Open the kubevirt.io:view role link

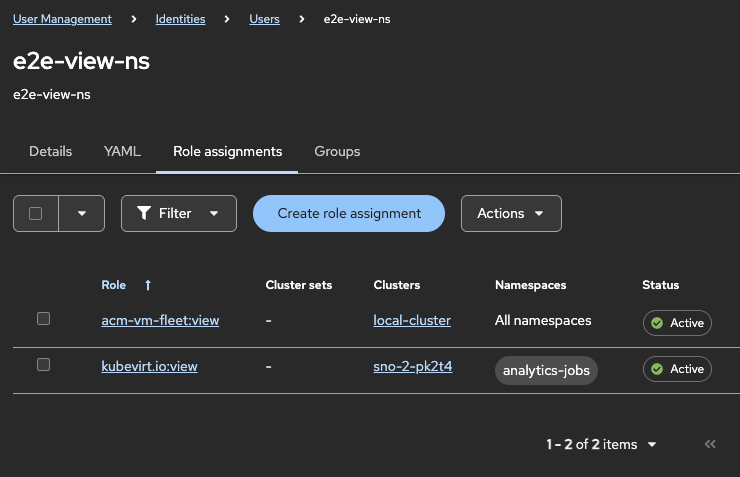tap(149, 366)
